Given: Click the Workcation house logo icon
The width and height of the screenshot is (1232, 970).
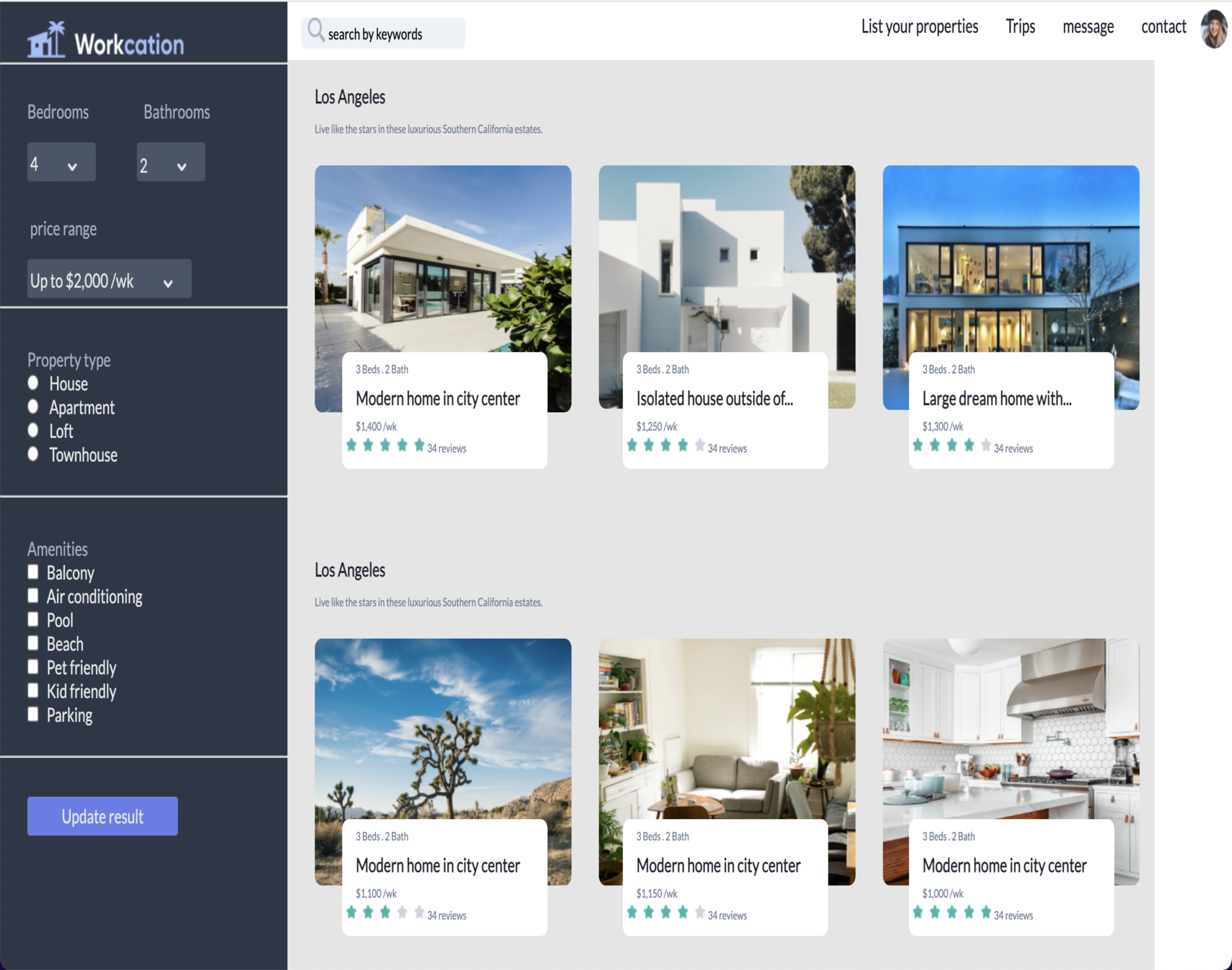Looking at the screenshot, I should 46,40.
